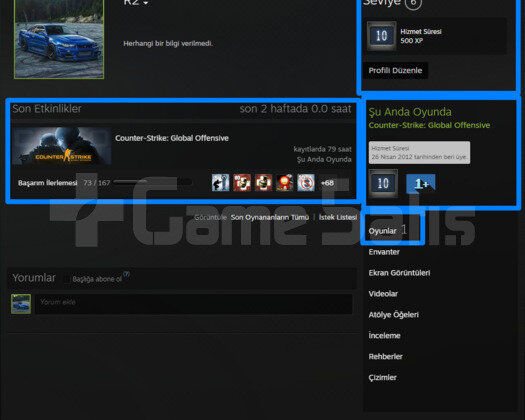Click the blue 1+ game collector badge
Image resolution: width=525 pixels, height=420 pixels.
(421, 184)
